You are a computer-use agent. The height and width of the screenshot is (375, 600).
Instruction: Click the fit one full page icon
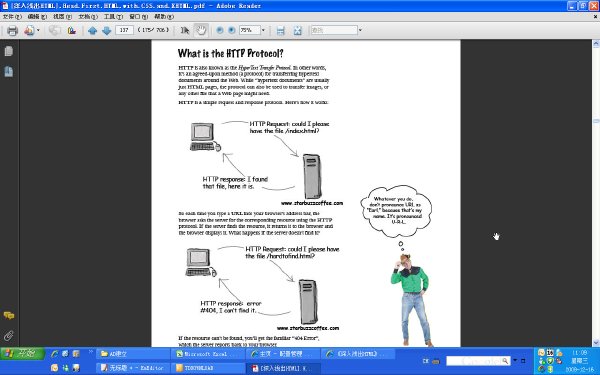[x=298, y=30]
